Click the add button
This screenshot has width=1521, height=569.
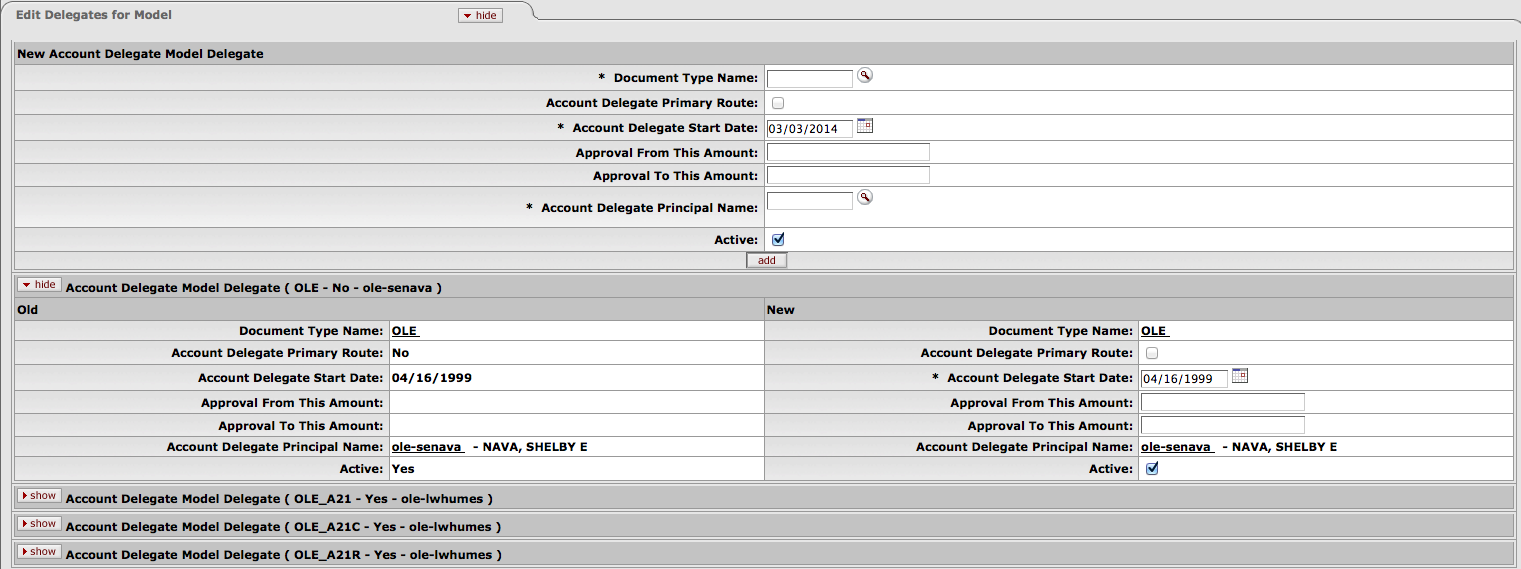pos(766,260)
